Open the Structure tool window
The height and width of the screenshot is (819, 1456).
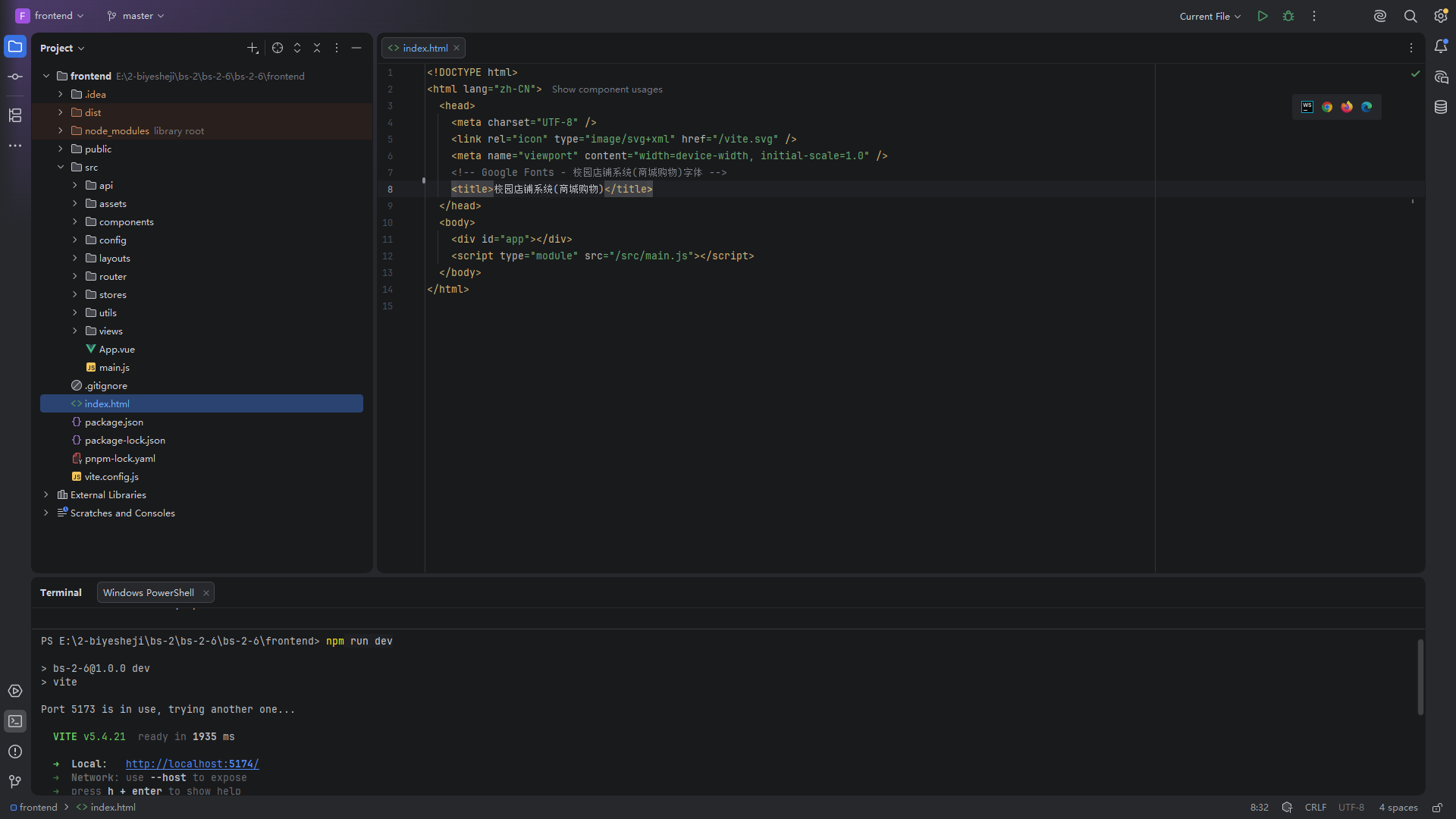tap(15, 115)
